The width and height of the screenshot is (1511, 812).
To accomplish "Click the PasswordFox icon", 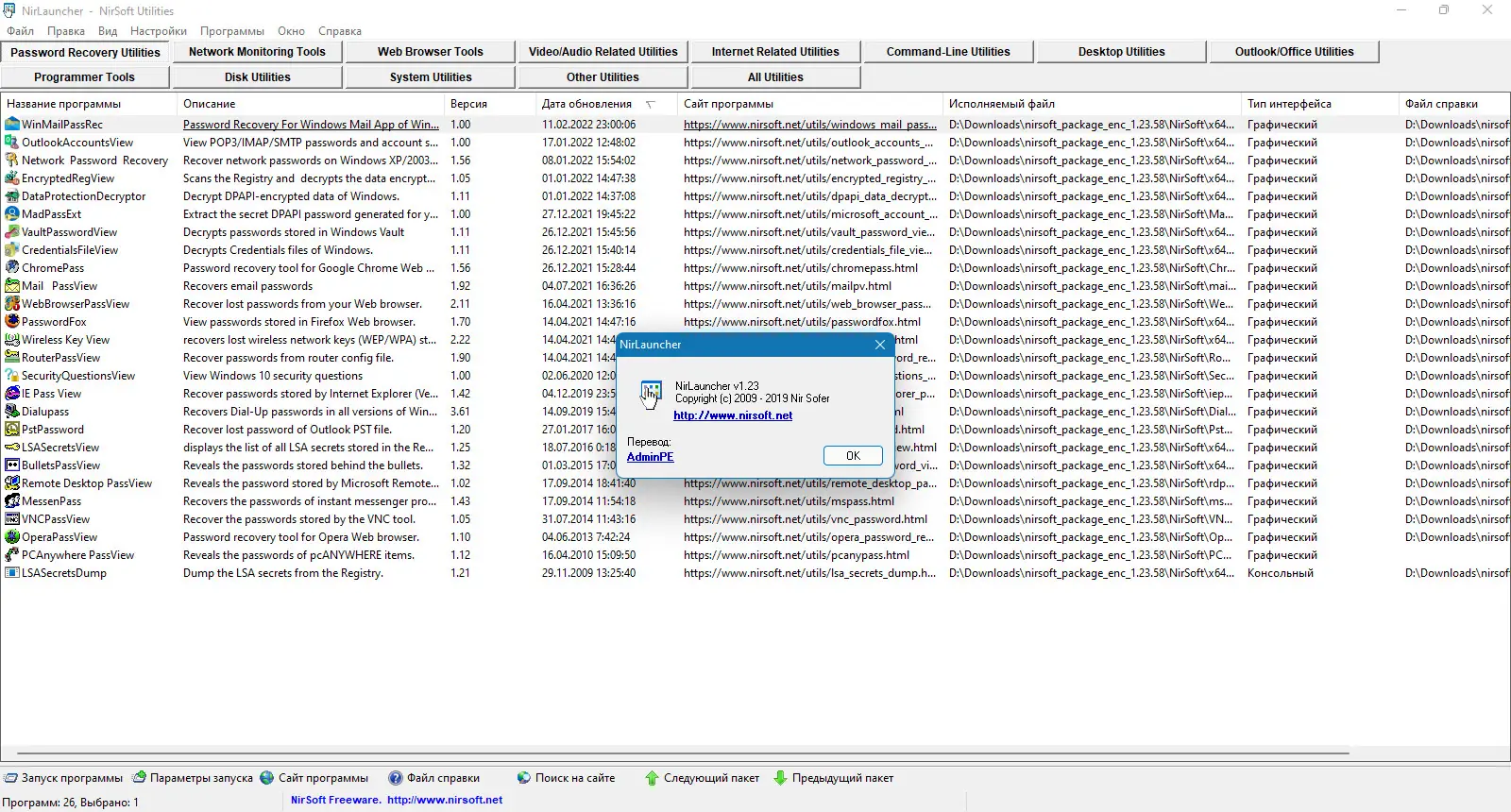I will [x=12, y=322].
